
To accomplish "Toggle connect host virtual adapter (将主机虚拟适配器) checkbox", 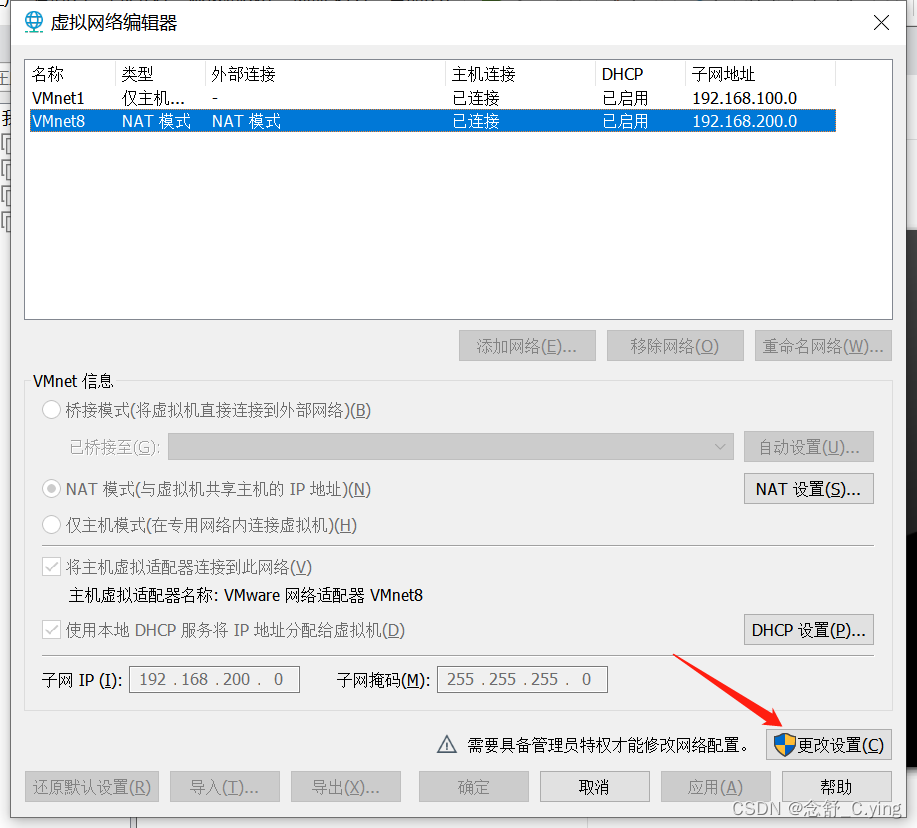I will 51,567.
